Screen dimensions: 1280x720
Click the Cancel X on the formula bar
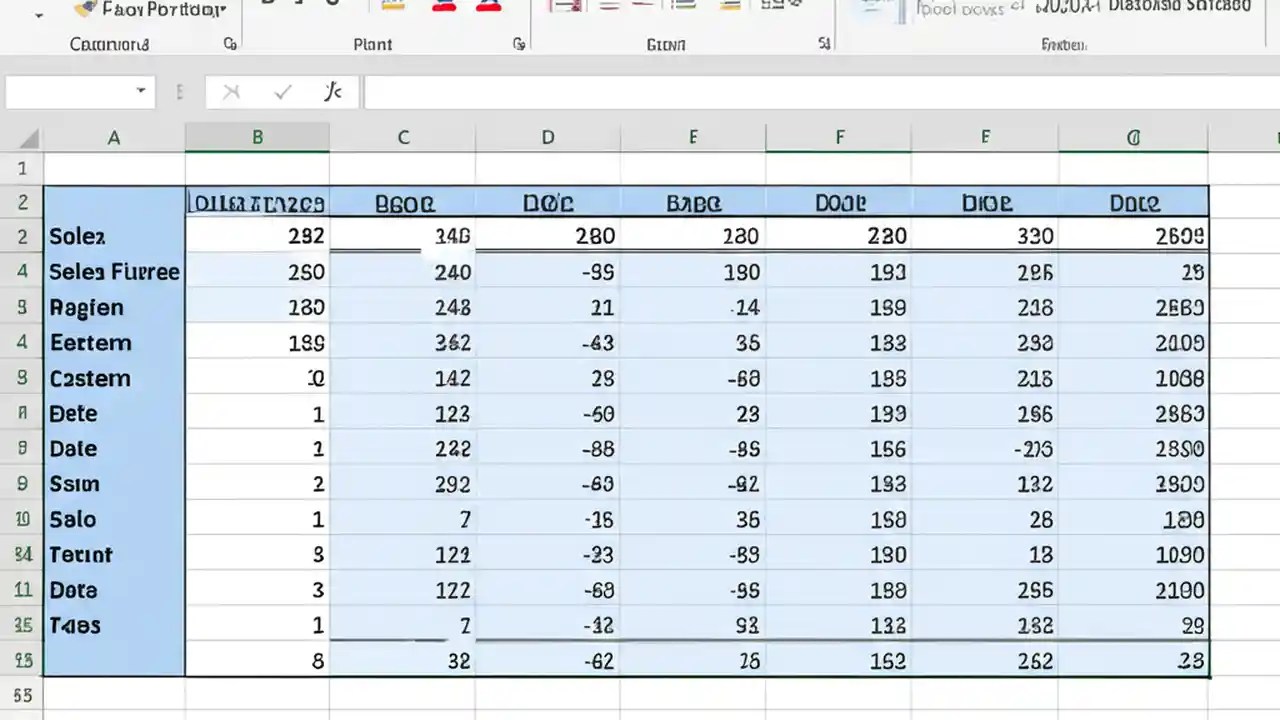(x=231, y=91)
